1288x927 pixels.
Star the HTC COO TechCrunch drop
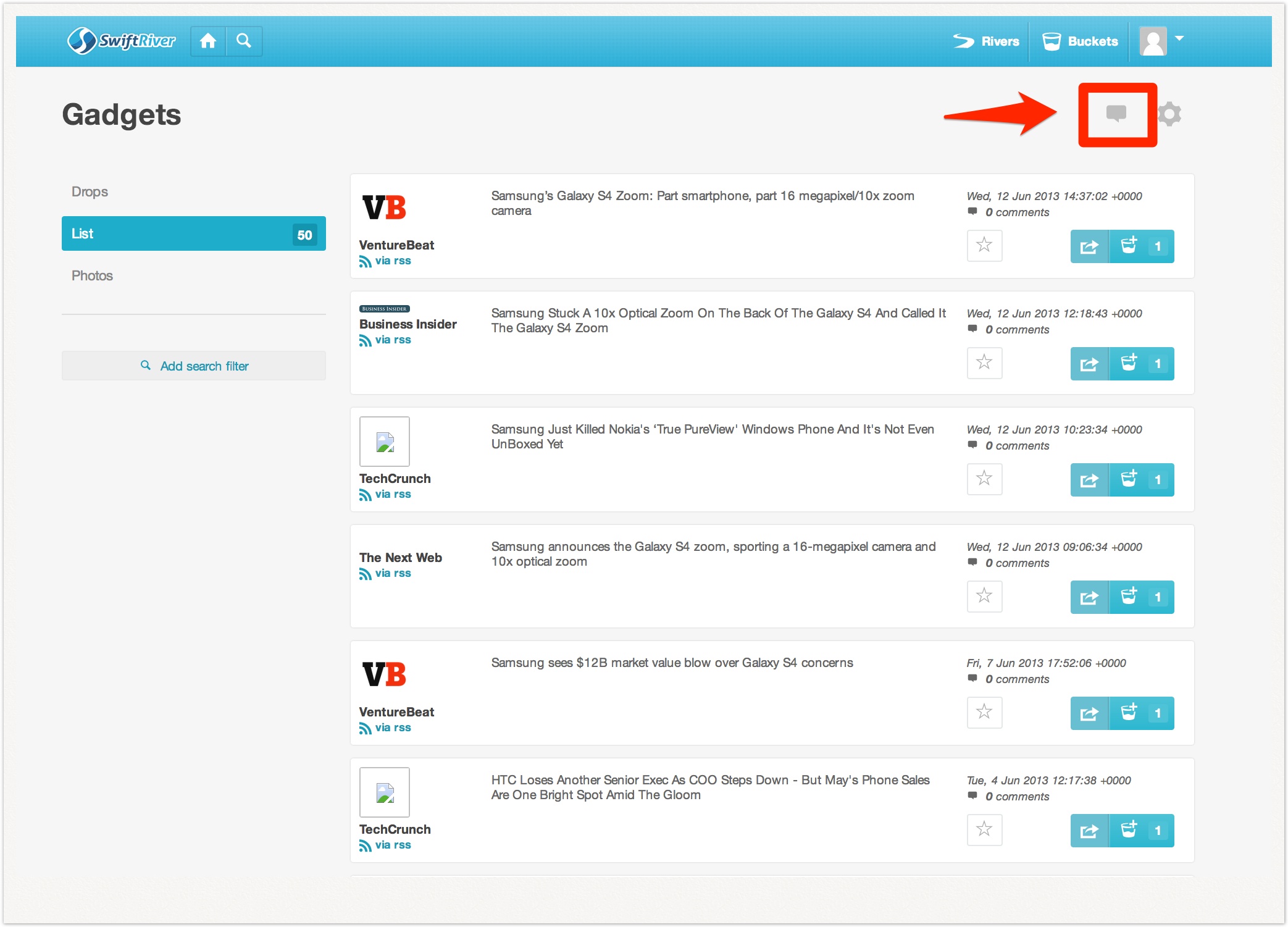point(984,829)
